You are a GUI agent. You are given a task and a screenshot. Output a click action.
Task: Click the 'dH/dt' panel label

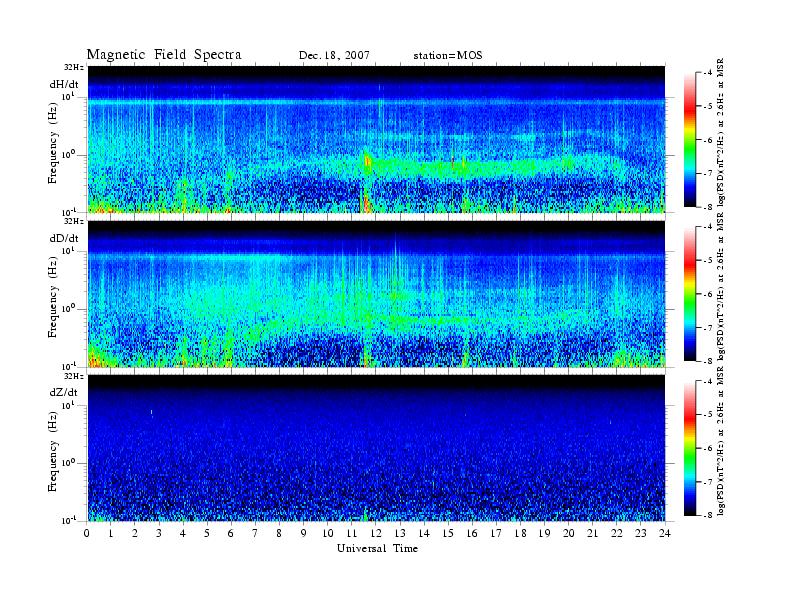point(64,84)
